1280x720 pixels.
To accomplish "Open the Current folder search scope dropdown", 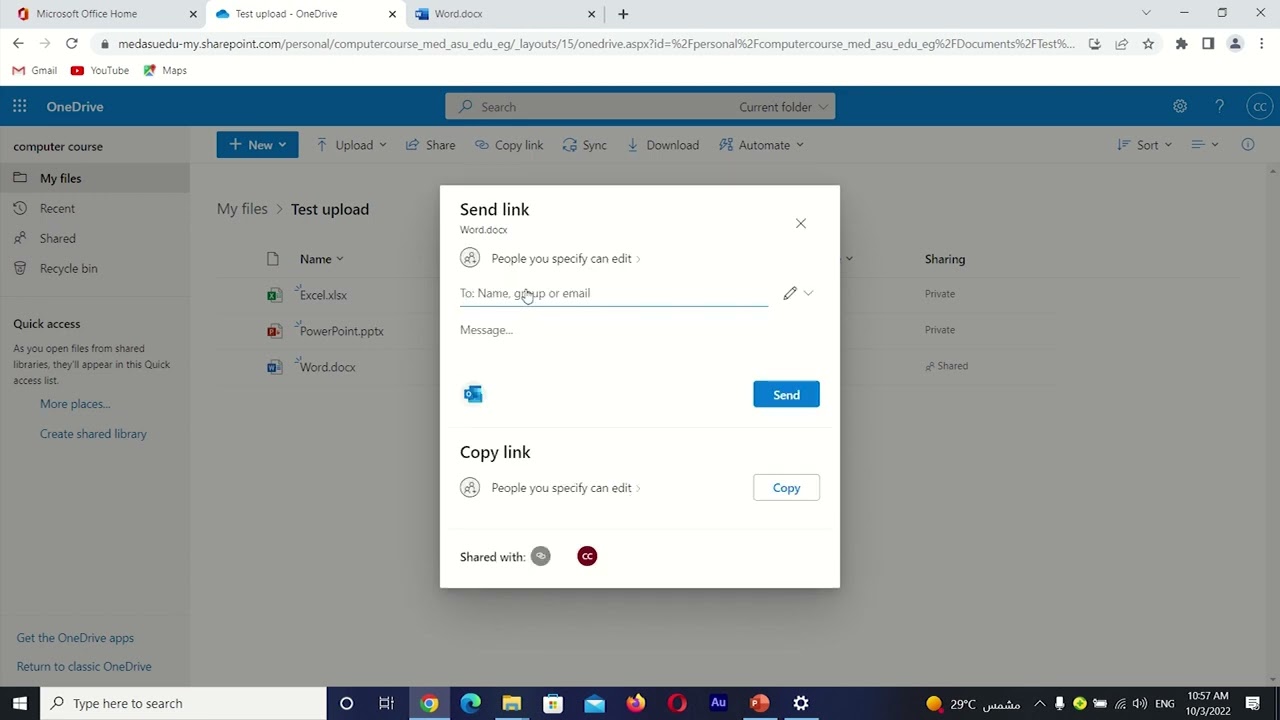I will click(x=783, y=107).
